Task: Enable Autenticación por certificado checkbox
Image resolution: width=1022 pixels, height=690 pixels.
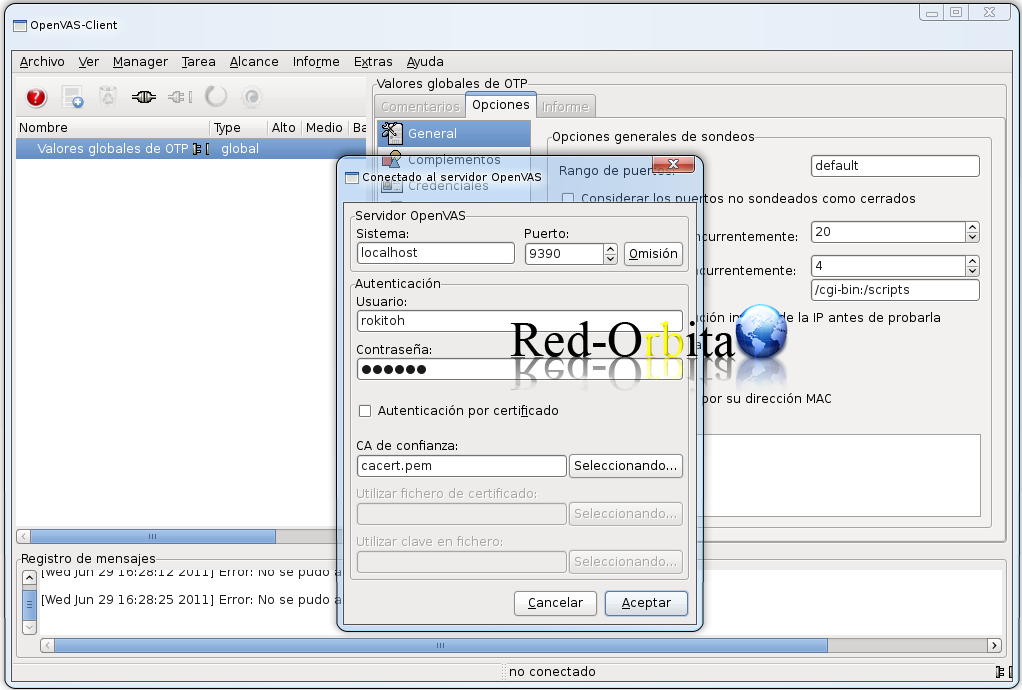Action: coord(365,411)
